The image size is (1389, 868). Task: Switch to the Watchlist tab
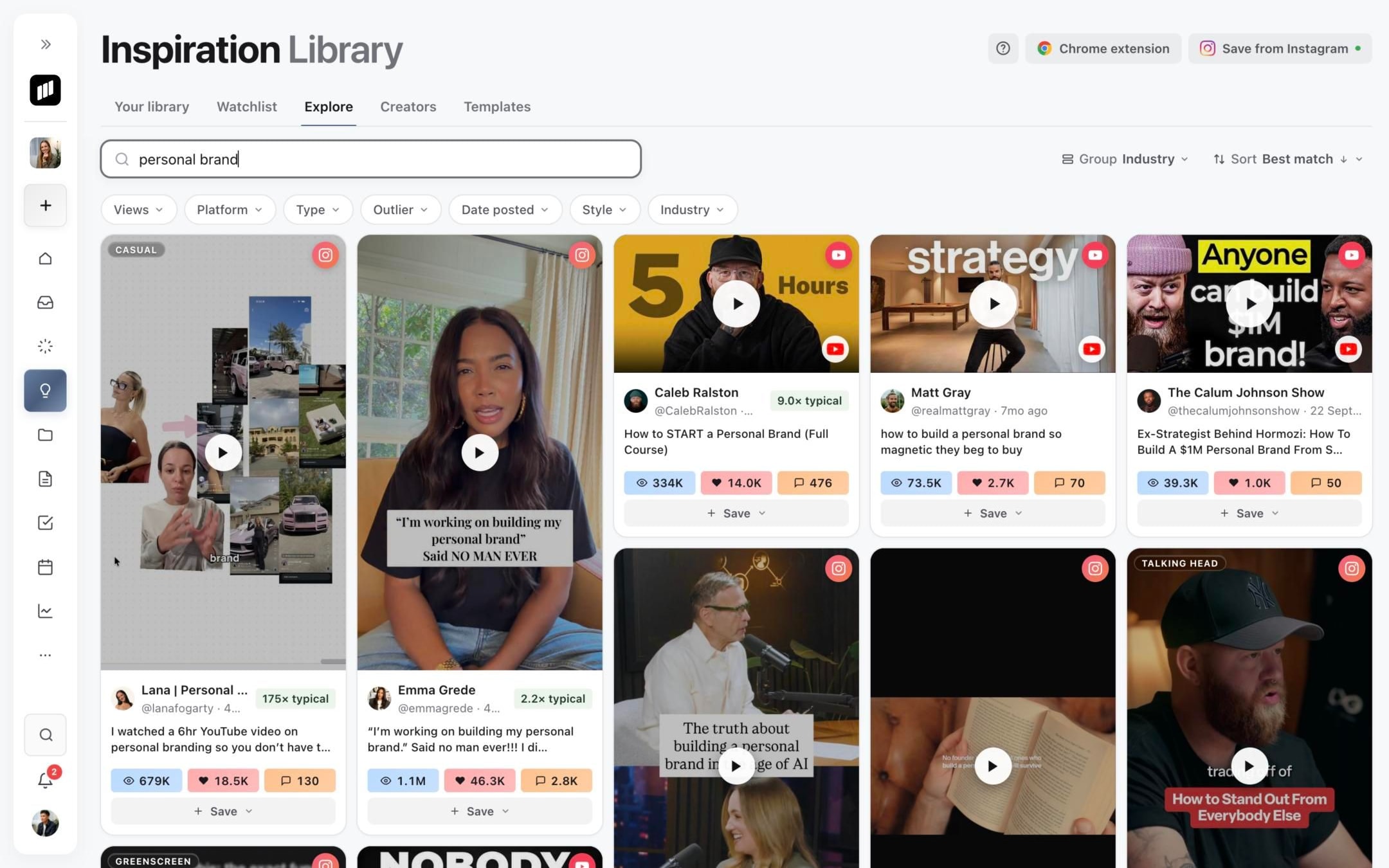[x=247, y=107]
